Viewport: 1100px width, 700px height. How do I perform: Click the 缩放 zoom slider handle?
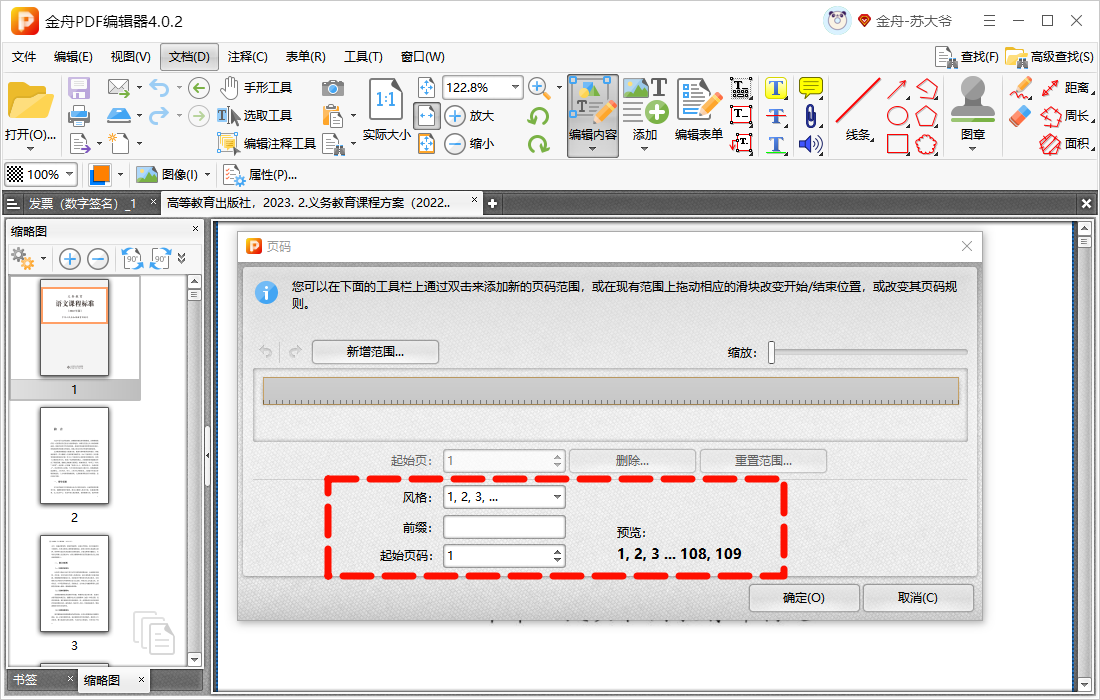[x=772, y=352]
